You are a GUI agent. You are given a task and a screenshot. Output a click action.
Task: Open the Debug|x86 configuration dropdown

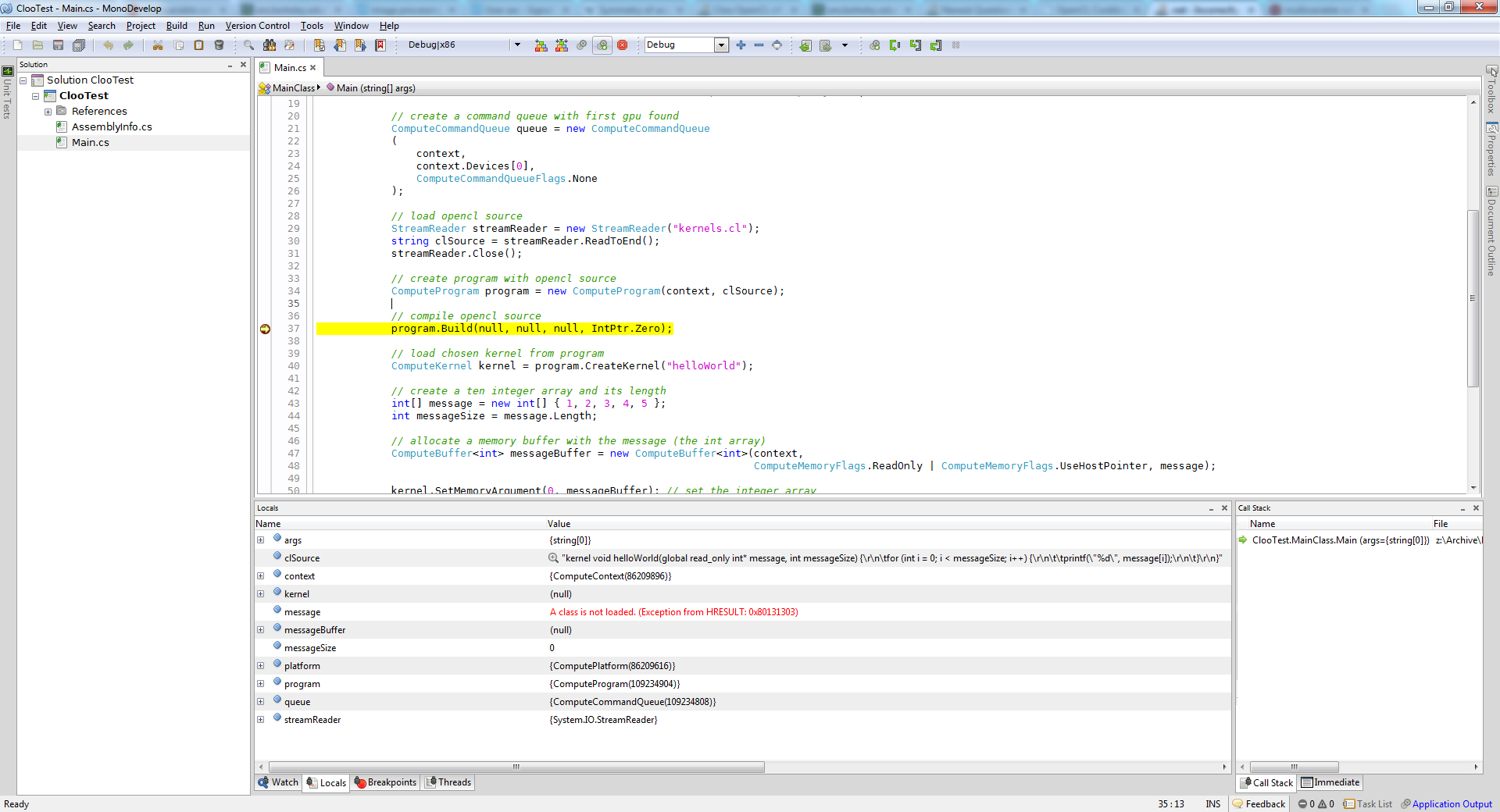coord(516,45)
